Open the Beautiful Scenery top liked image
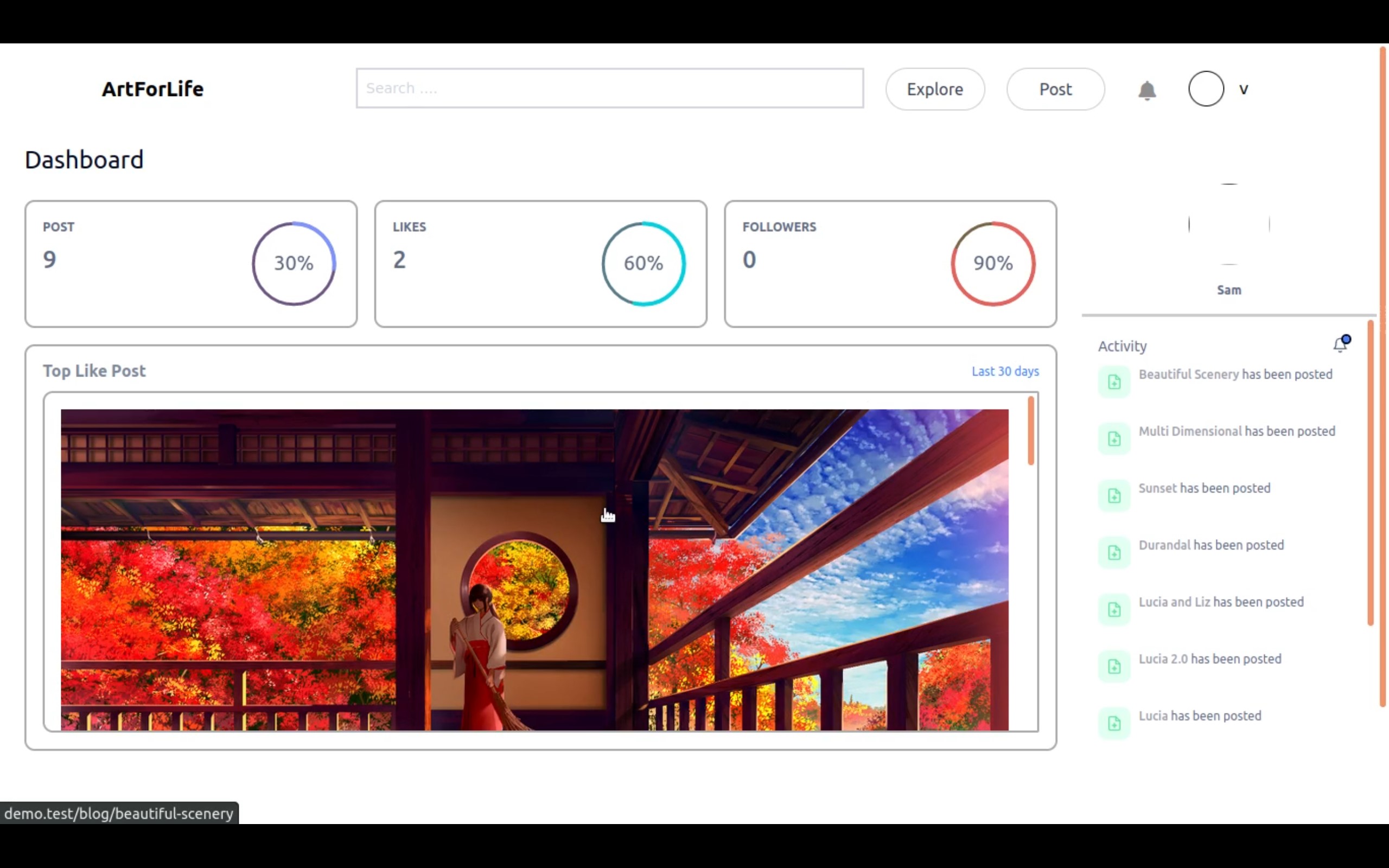Image resolution: width=1389 pixels, height=868 pixels. click(x=534, y=570)
